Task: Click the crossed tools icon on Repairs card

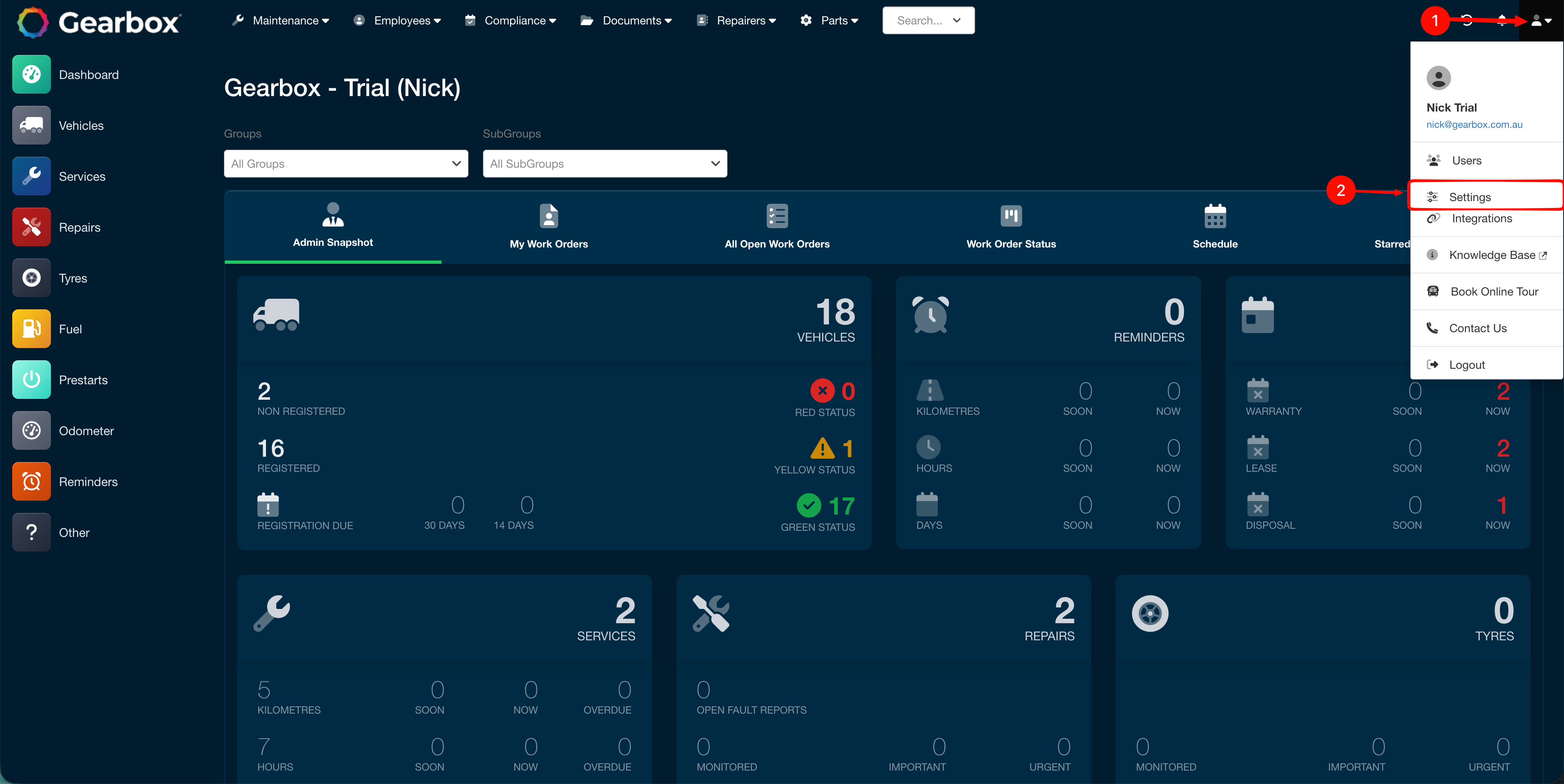Action: pos(711,613)
